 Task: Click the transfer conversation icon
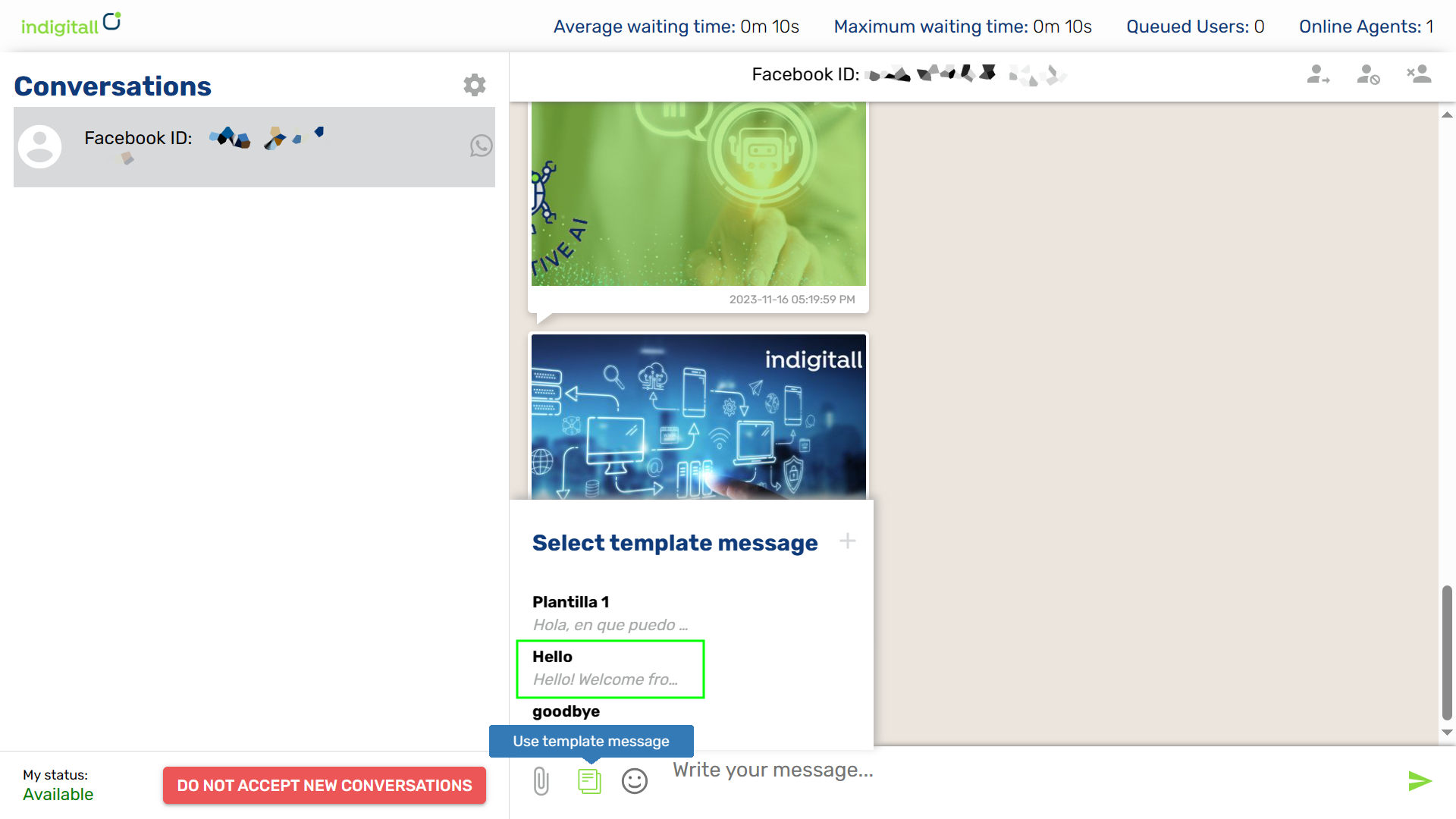coord(1318,75)
